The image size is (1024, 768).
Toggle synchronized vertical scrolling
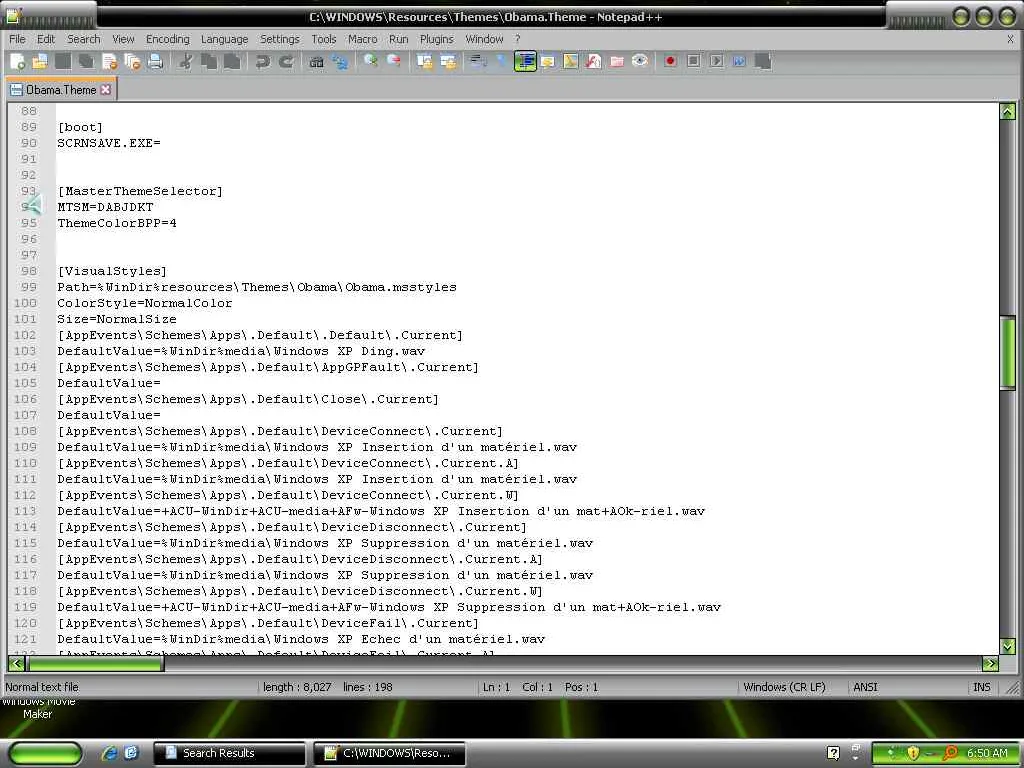pos(424,61)
